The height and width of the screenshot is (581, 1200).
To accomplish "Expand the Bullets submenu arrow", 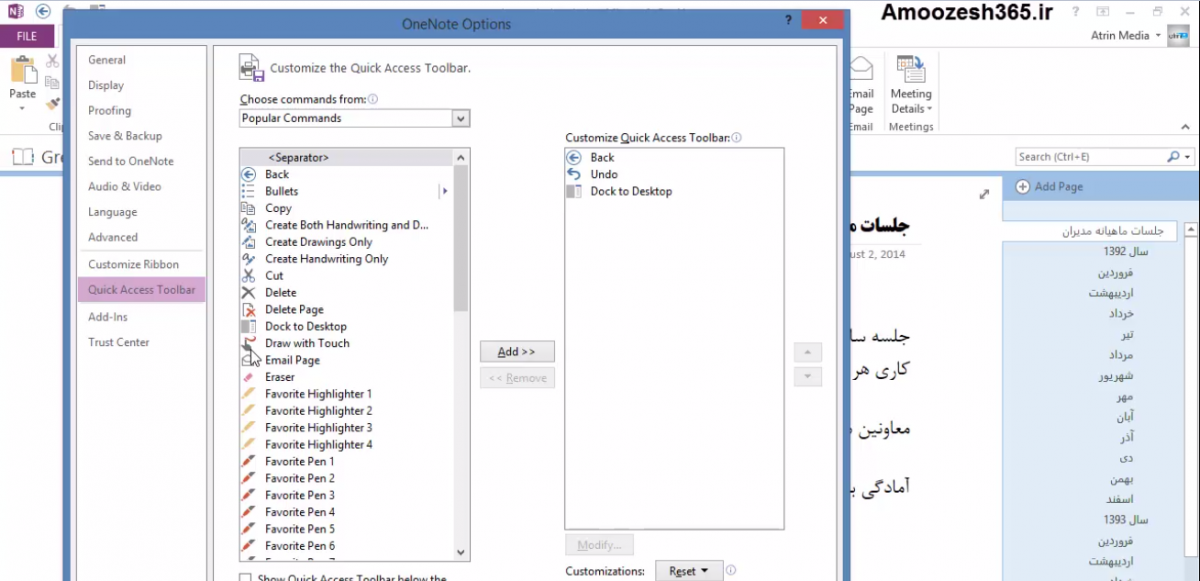I will point(444,191).
